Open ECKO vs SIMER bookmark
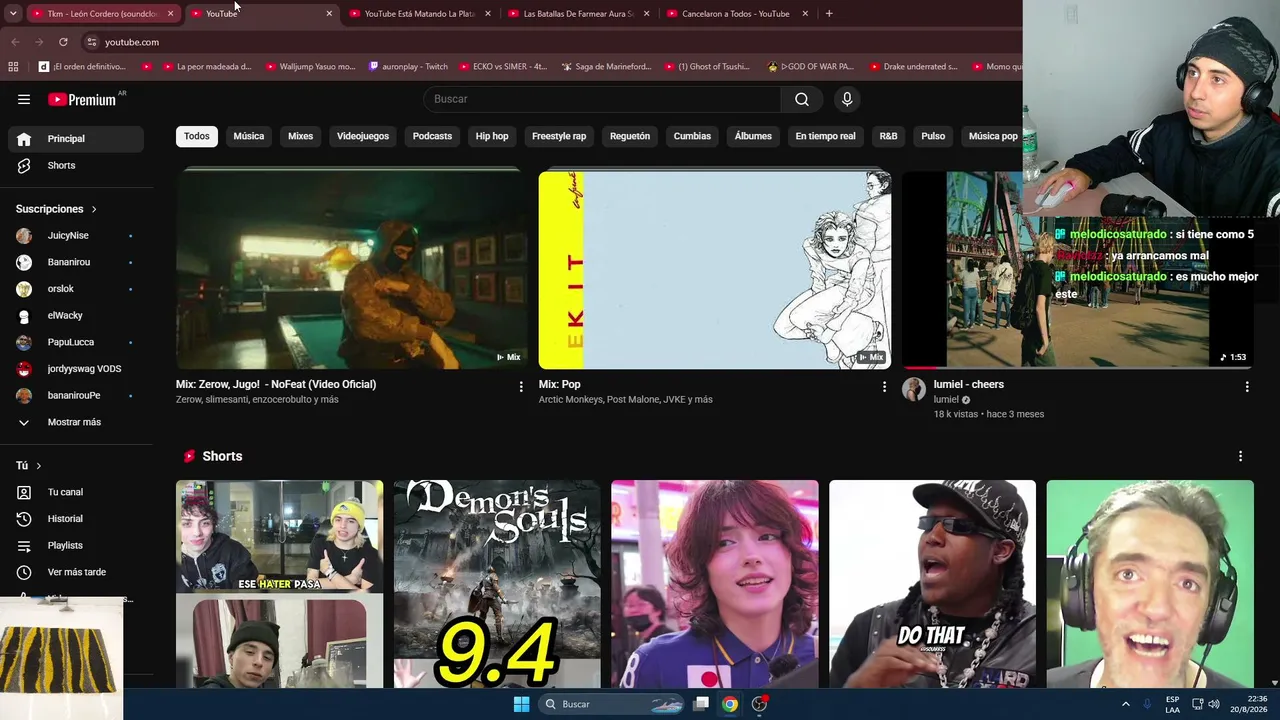1280x720 pixels. pyautogui.click(x=504, y=67)
